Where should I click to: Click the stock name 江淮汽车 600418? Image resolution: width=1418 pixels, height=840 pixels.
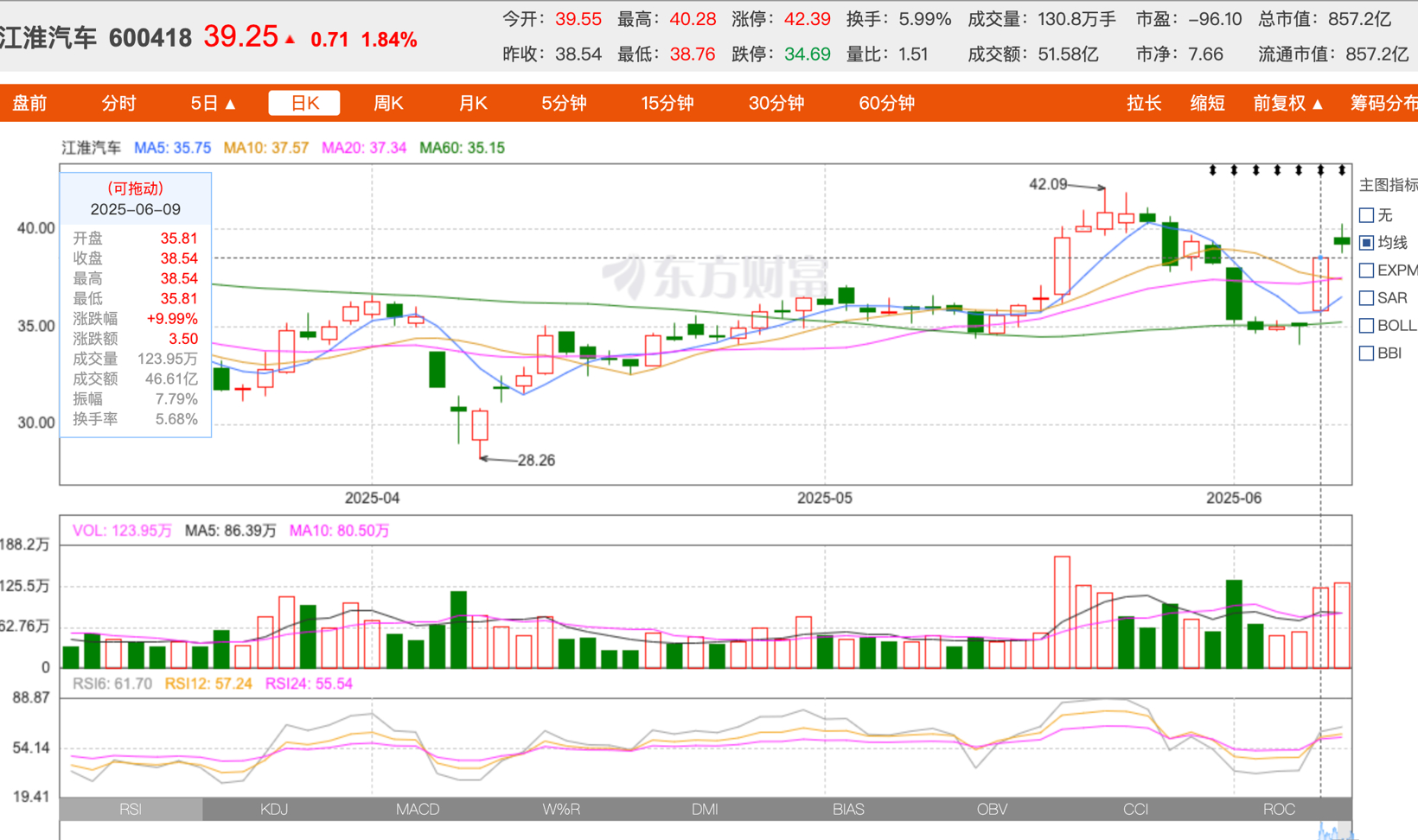(x=96, y=38)
